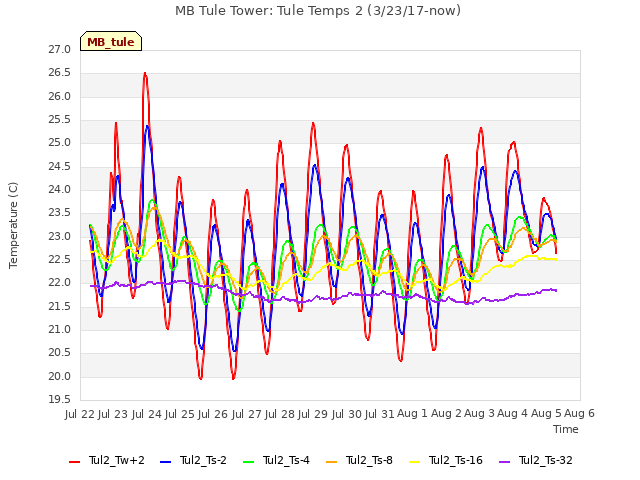Click the Tul2_Ts-32 legend label

546,461
